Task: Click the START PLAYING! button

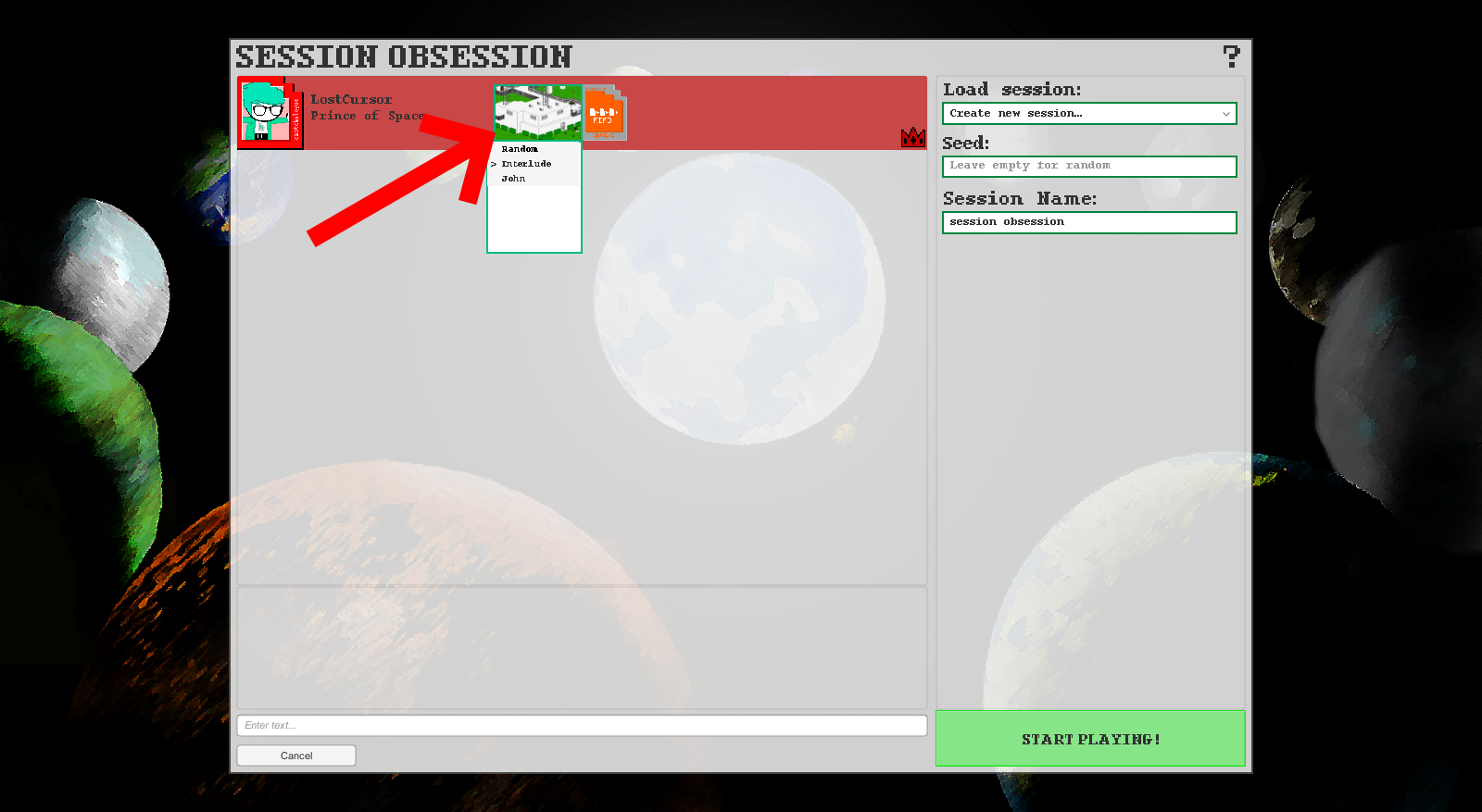Action: [1090, 739]
